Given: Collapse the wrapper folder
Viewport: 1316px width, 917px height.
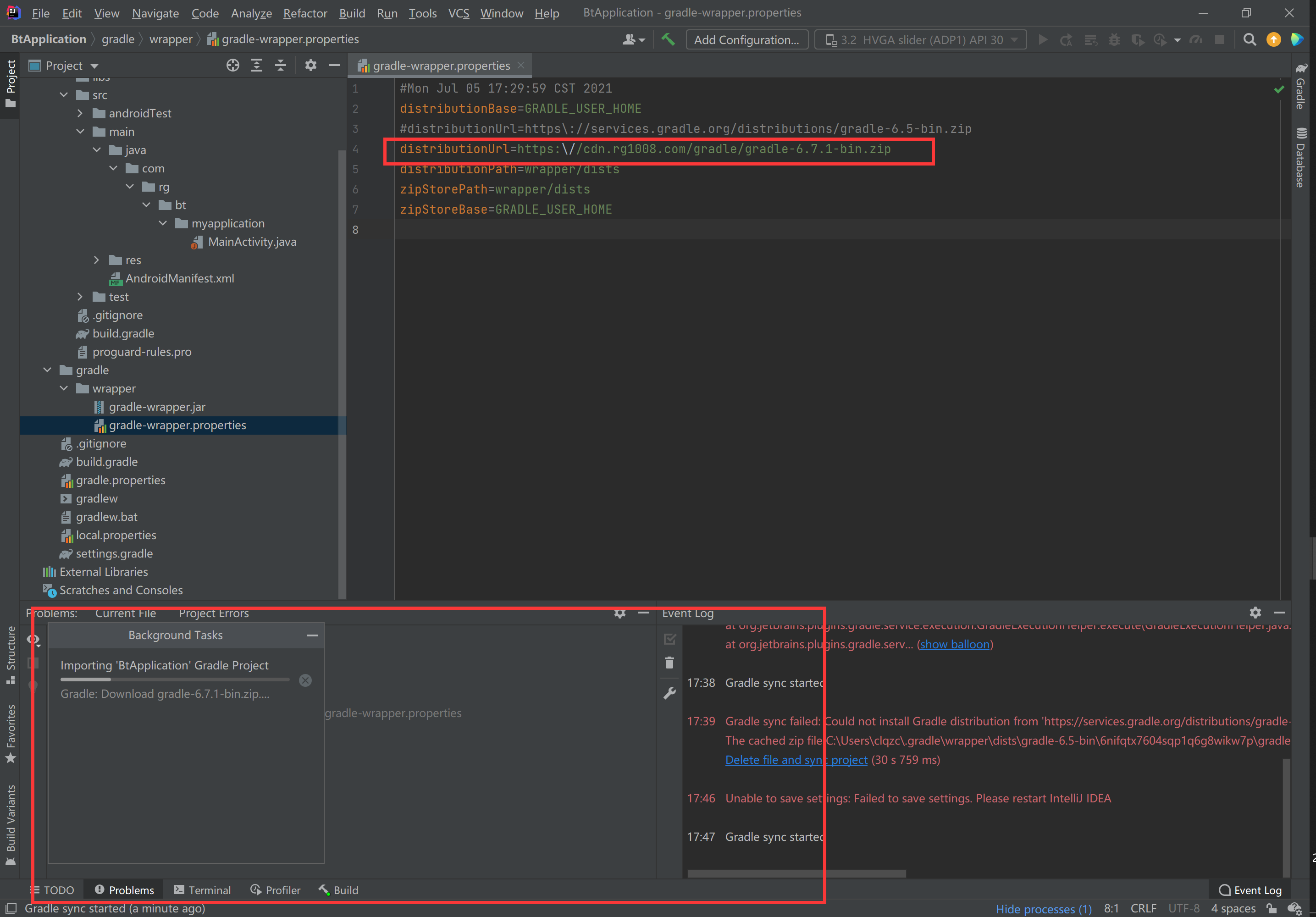Looking at the screenshot, I should (64, 388).
